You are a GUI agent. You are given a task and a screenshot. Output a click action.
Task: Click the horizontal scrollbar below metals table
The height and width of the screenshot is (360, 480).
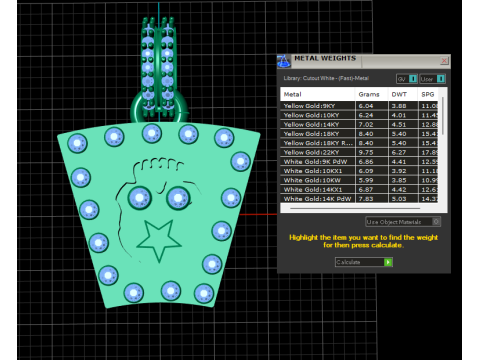click(355, 209)
